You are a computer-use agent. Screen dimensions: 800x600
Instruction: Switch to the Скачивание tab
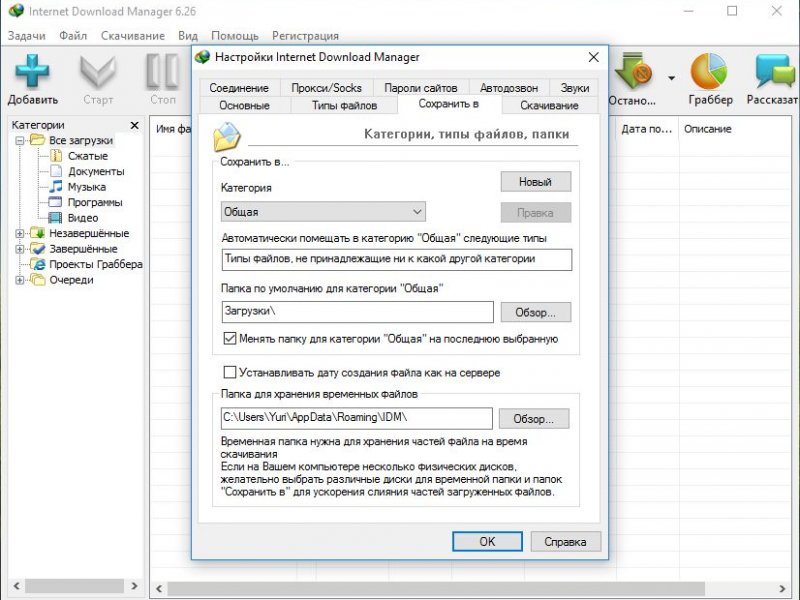pos(549,106)
